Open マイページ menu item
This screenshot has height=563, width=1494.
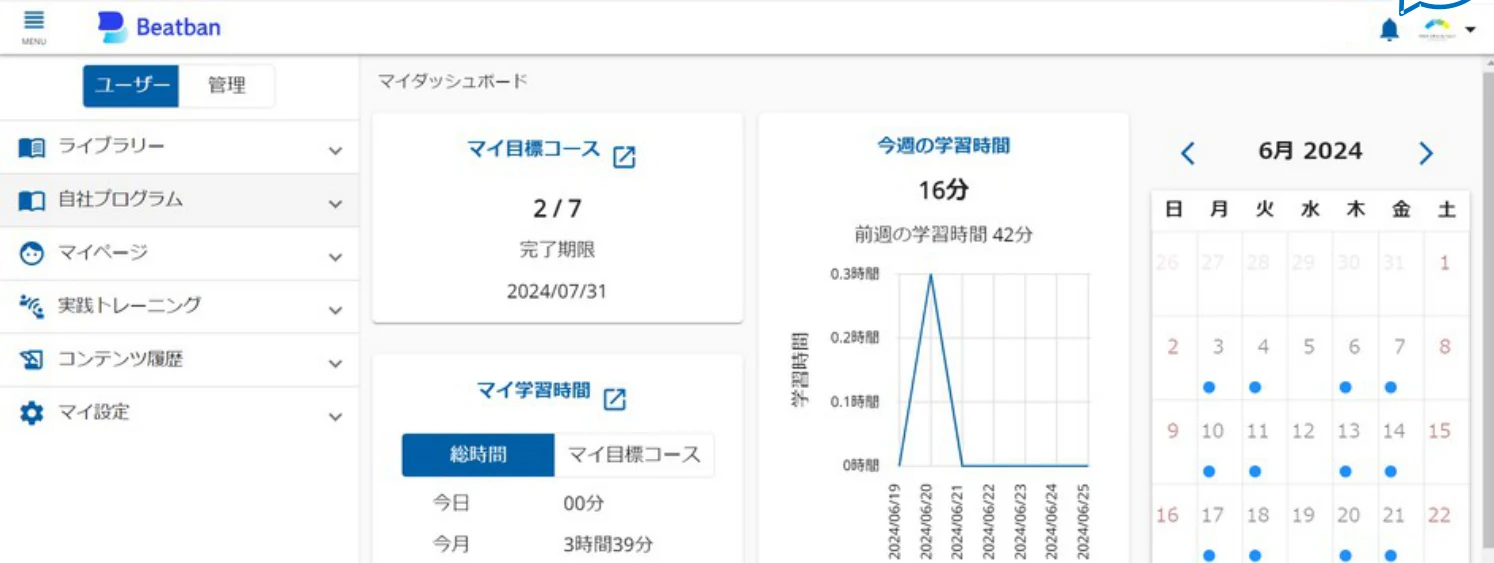coord(179,253)
